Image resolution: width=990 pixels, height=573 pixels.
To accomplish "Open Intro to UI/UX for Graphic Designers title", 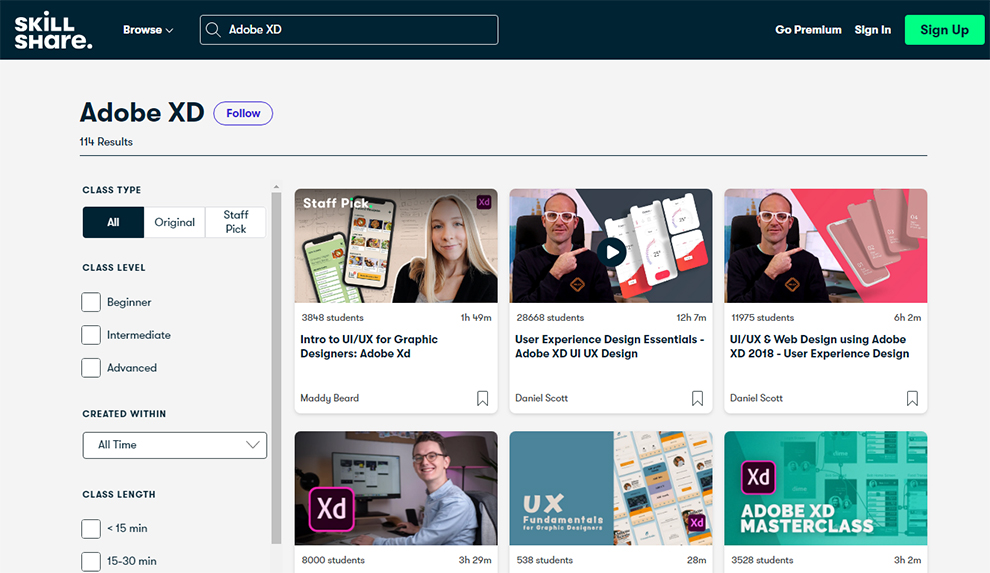I will 369,346.
